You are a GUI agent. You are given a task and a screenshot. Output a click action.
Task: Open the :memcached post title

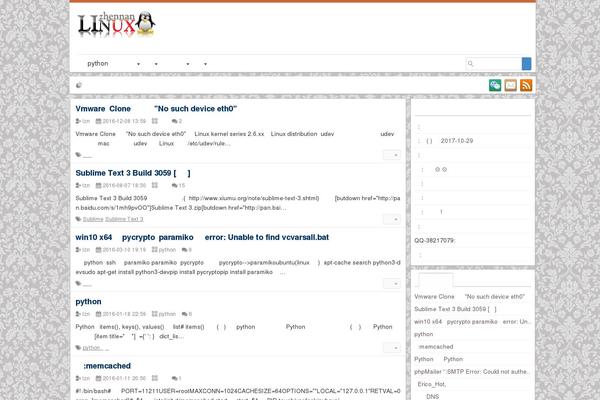tap(107, 366)
